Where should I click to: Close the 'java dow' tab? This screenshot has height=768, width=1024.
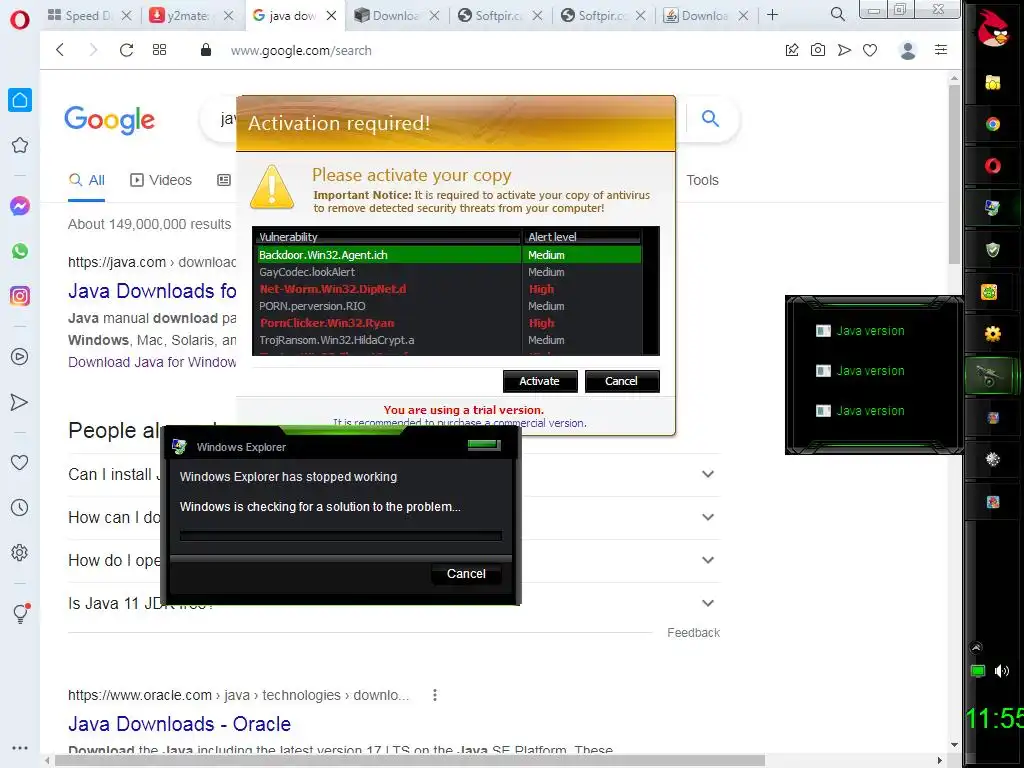pyautogui.click(x=332, y=16)
